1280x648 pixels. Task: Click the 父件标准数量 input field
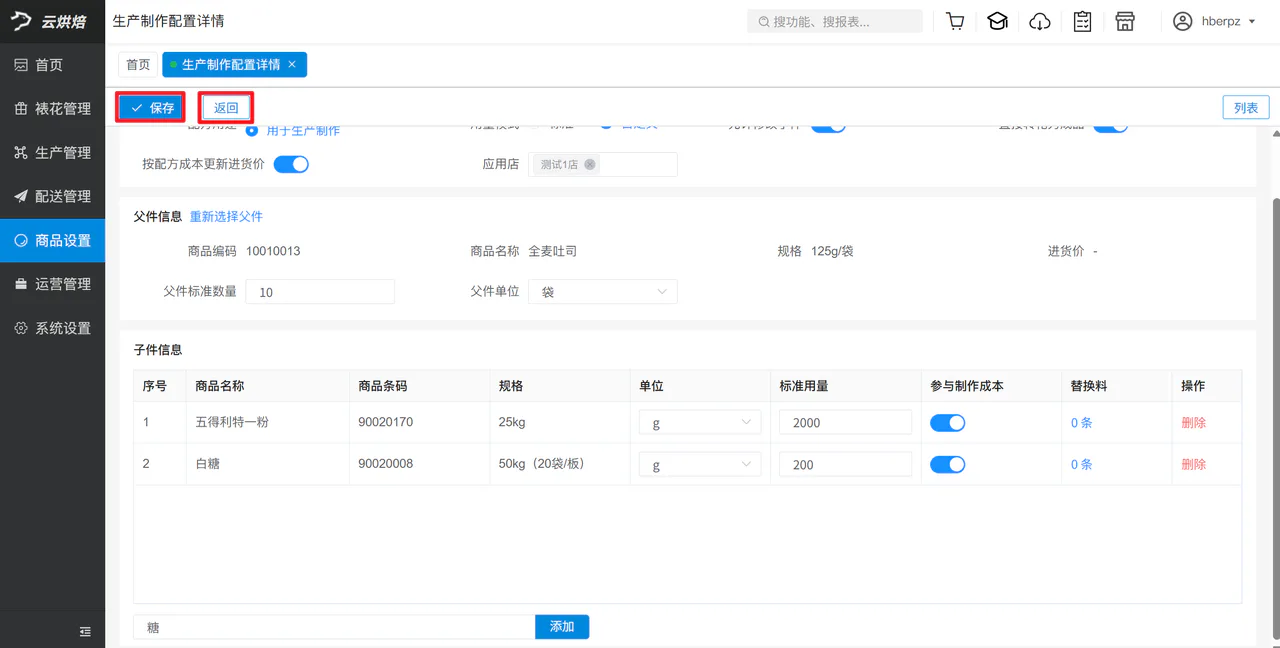click(320, 292)
